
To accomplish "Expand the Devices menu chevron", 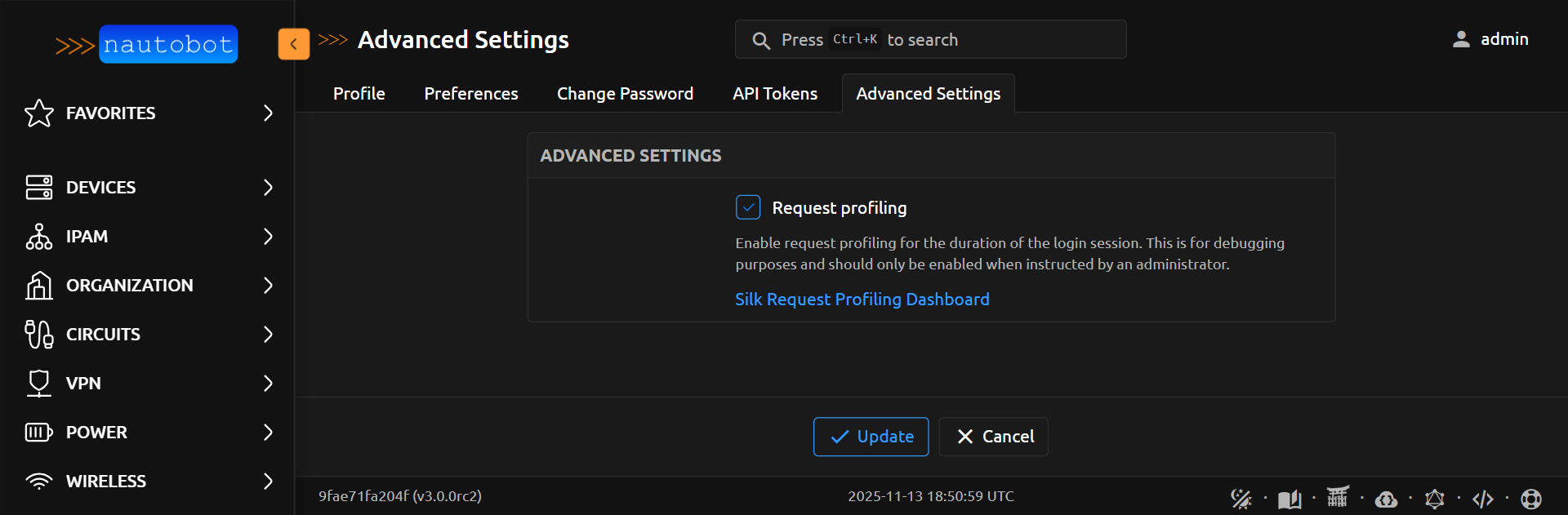I will click(x=268, y=187).
